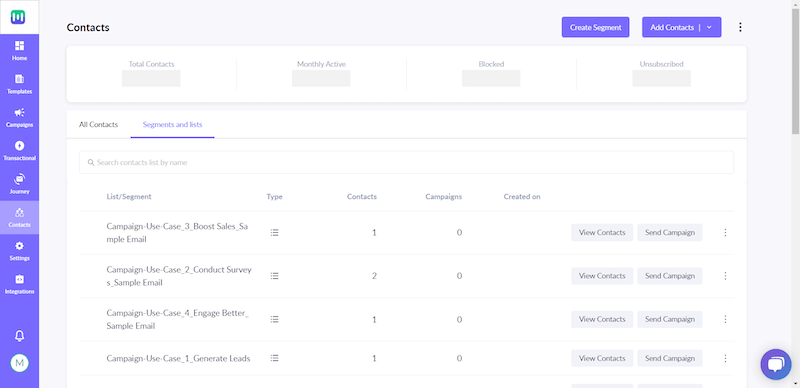The height and width of the screenshot is (388, 800).
Task: Switch to the All Contacts tab
Action: [98, 125]
